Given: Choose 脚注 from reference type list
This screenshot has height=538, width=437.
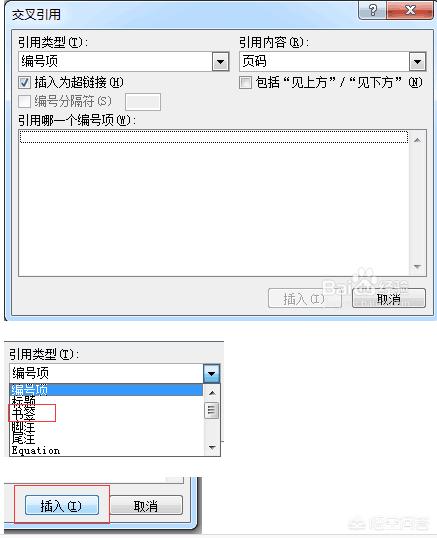Looking at the screenshot, I should pyautogui.click(x=23, y=427).
